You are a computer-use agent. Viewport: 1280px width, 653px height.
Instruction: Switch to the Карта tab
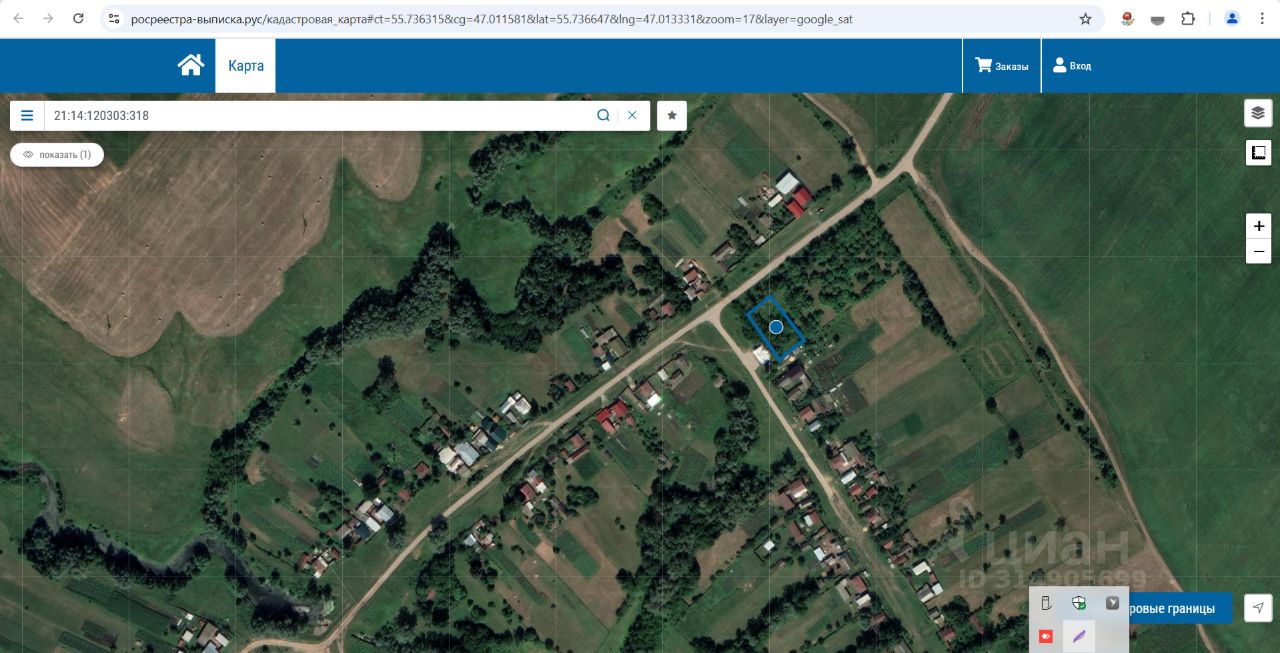tap(246, 66)
